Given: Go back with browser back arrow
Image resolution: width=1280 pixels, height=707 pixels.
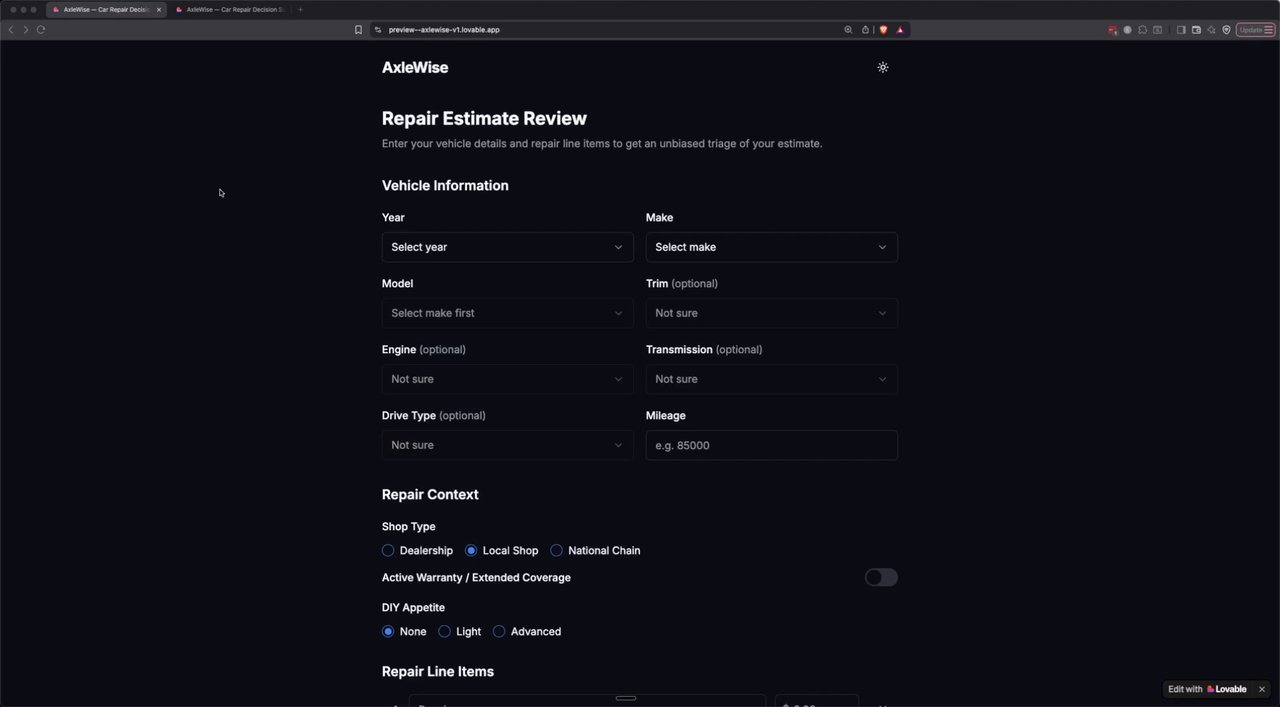Looking at the screenshot, I should point(11,30).
